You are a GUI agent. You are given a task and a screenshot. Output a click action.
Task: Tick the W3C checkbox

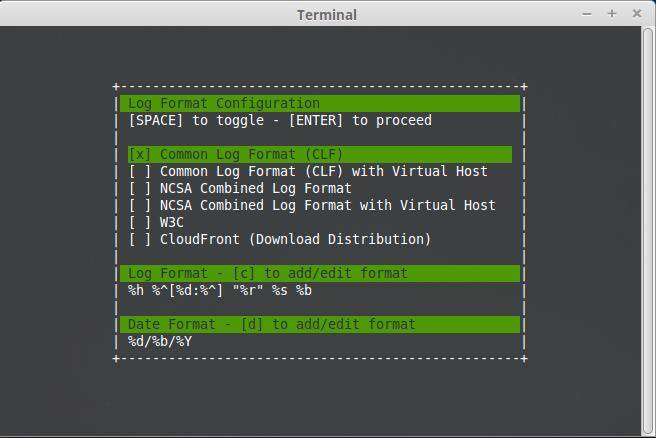click(140, 223)
